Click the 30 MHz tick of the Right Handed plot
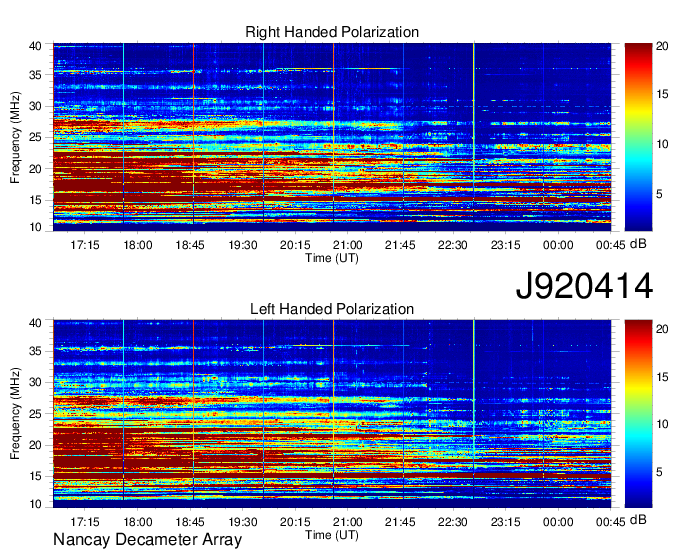The image size is (680, 552). pyautogui.click(x=35, y=106)
